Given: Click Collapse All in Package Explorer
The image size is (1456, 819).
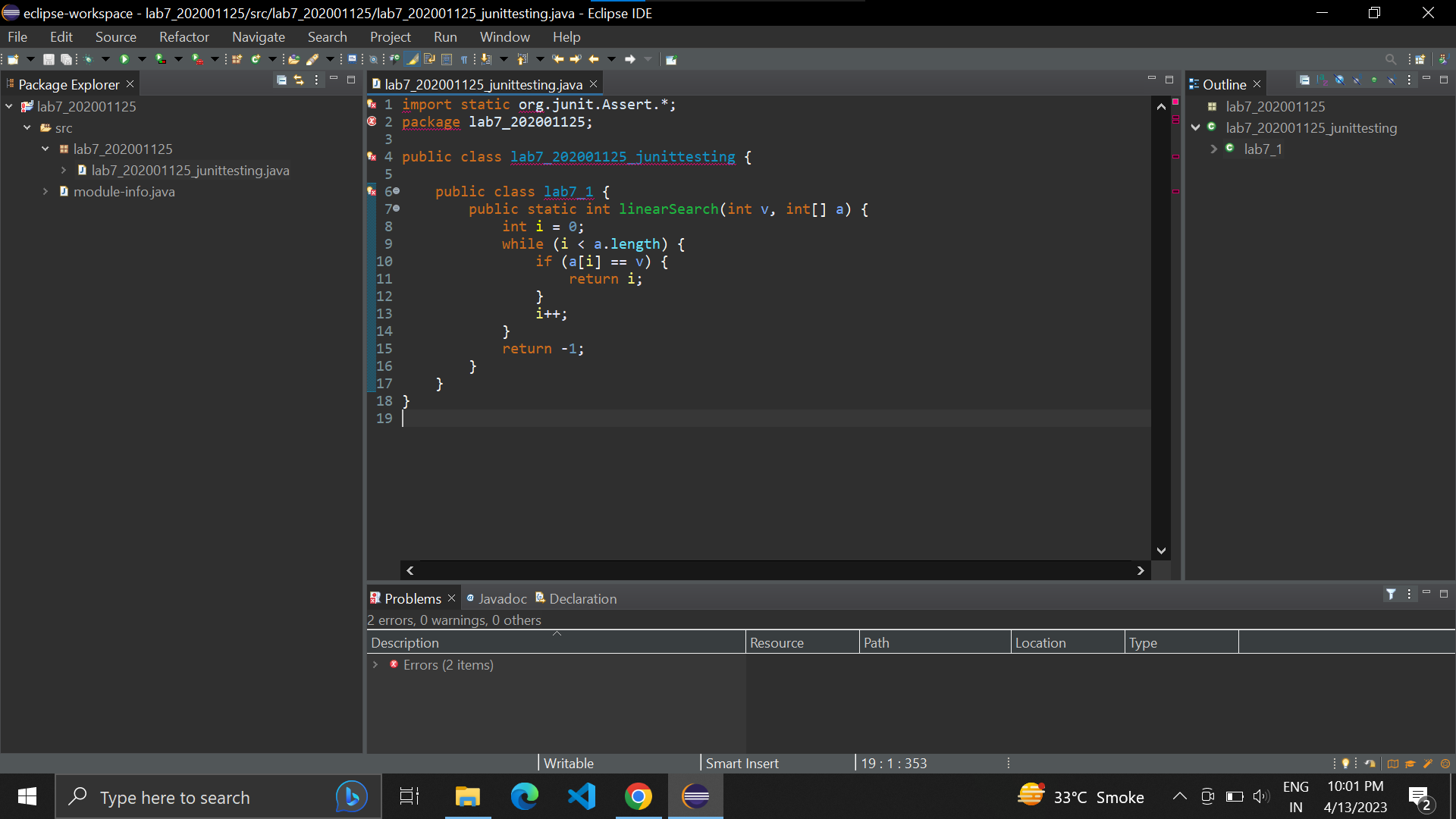Looking at the screenshot, I should click(x=281, y=80).
